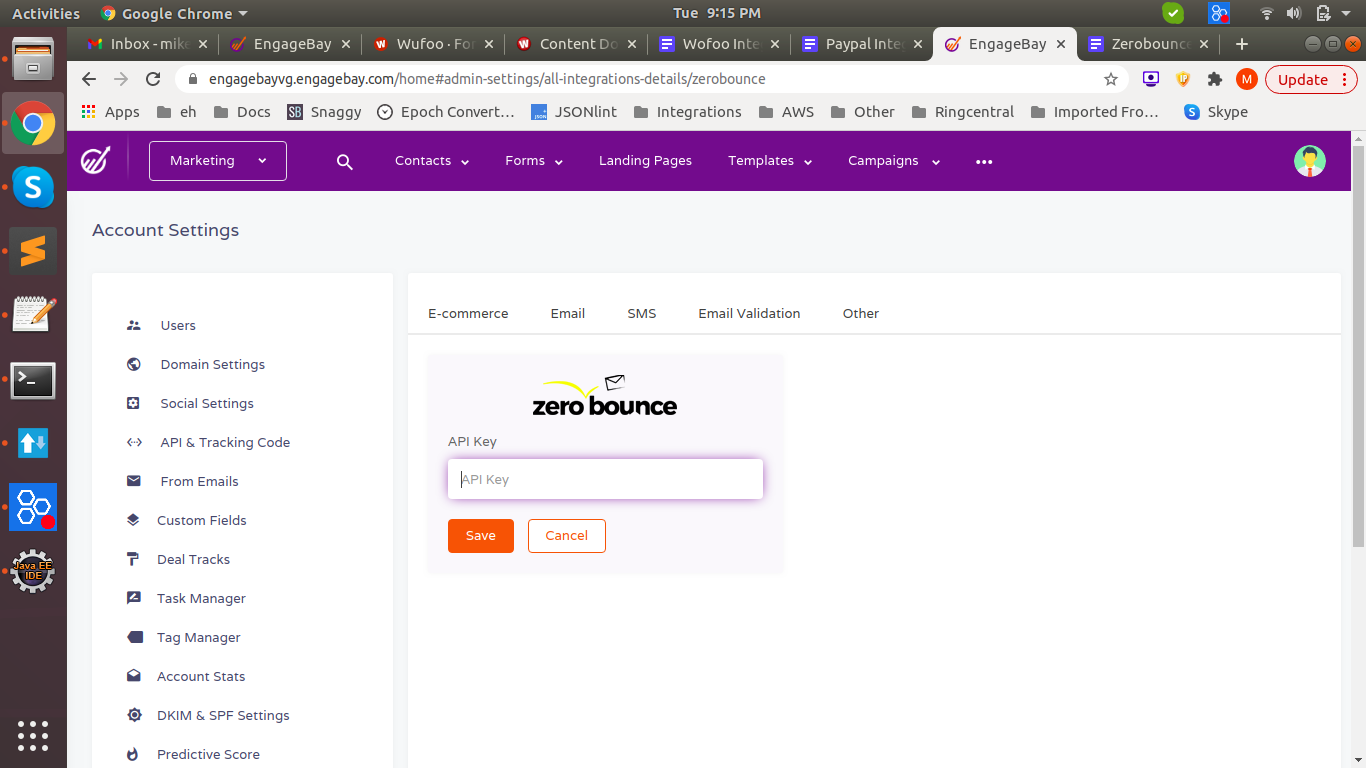This screenshot has height=768, width=1366.
Task: Open Custom Fields settings link
Action: tap(202, 520)
